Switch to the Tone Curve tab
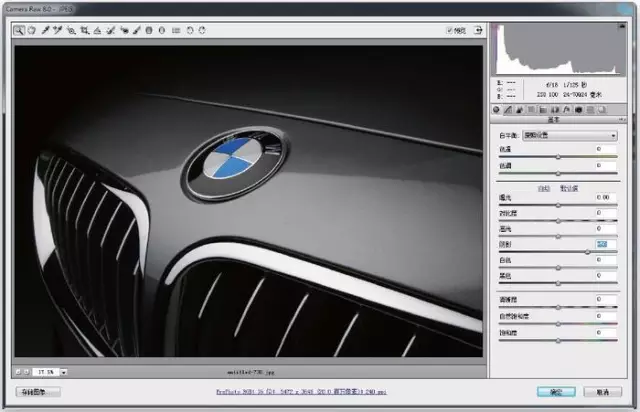The height and width of the screenshot is (412, 640). 509,109
